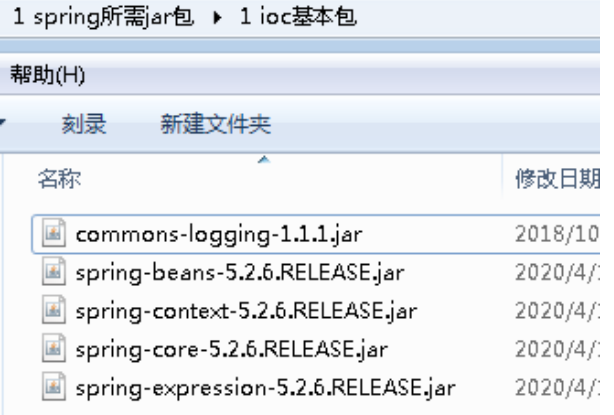
Task: Select the spring-expression-5.2.6.RELEASE.jar file icon
Action: click(x=54, y=386)
